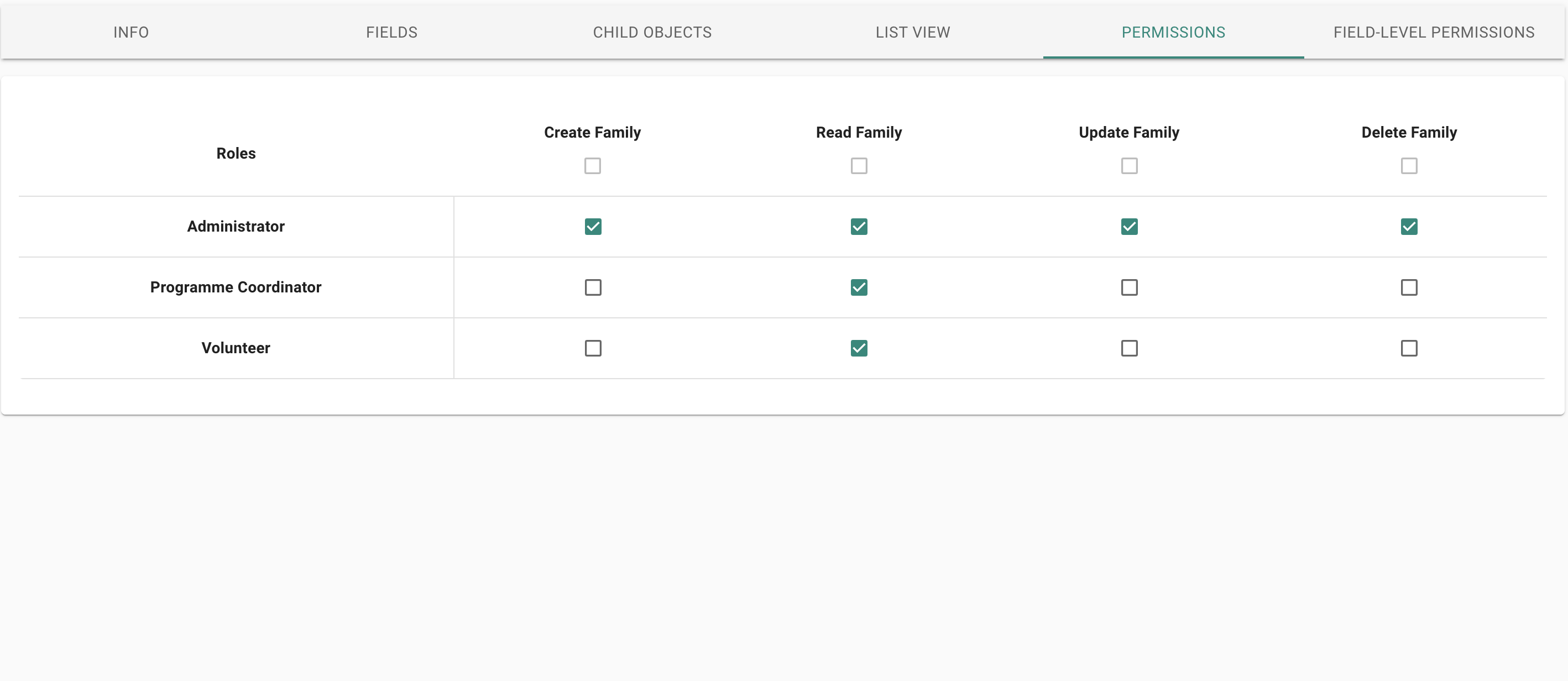Uncheck Delete Family for Administrator
1568x681 pixels.
pyautogui.click(x=1409, y=227)
